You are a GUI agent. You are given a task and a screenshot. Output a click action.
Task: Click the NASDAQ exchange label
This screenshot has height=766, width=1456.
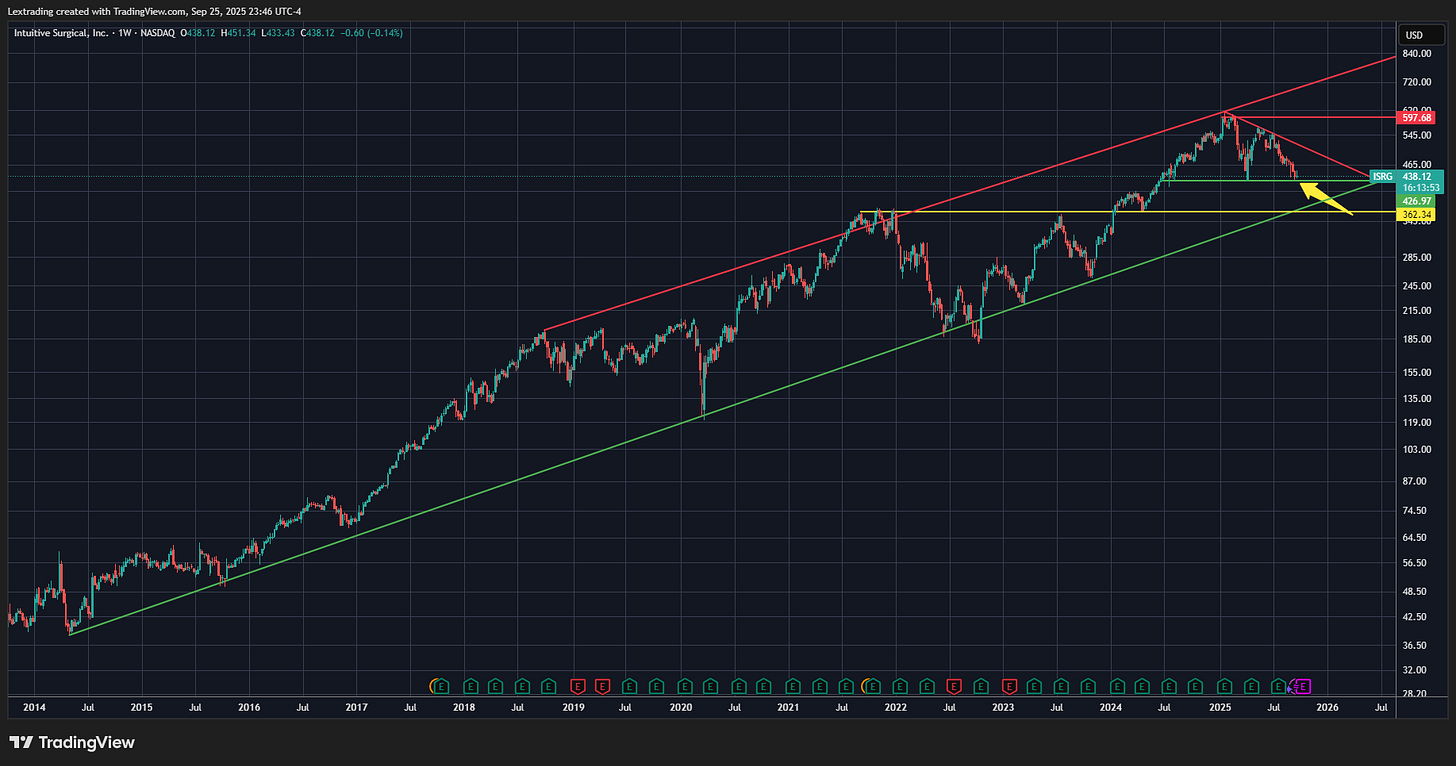pos(160,33)
